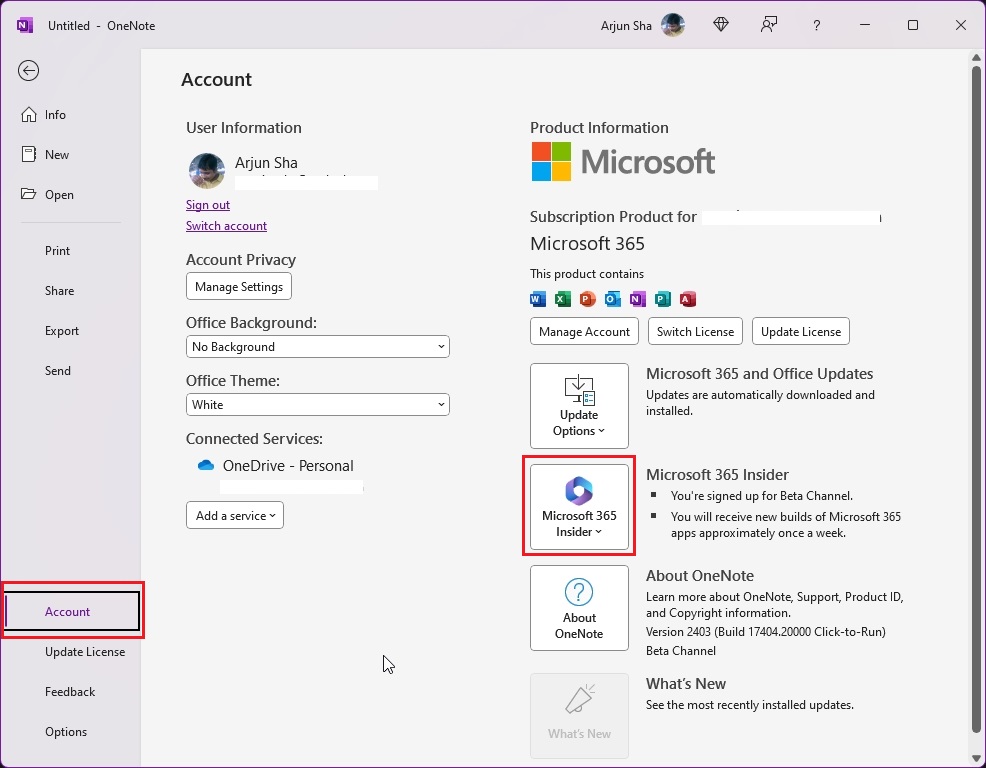The image size is (986, 768).
Task: Open the Feedback menu item
Action: [70, 691]
